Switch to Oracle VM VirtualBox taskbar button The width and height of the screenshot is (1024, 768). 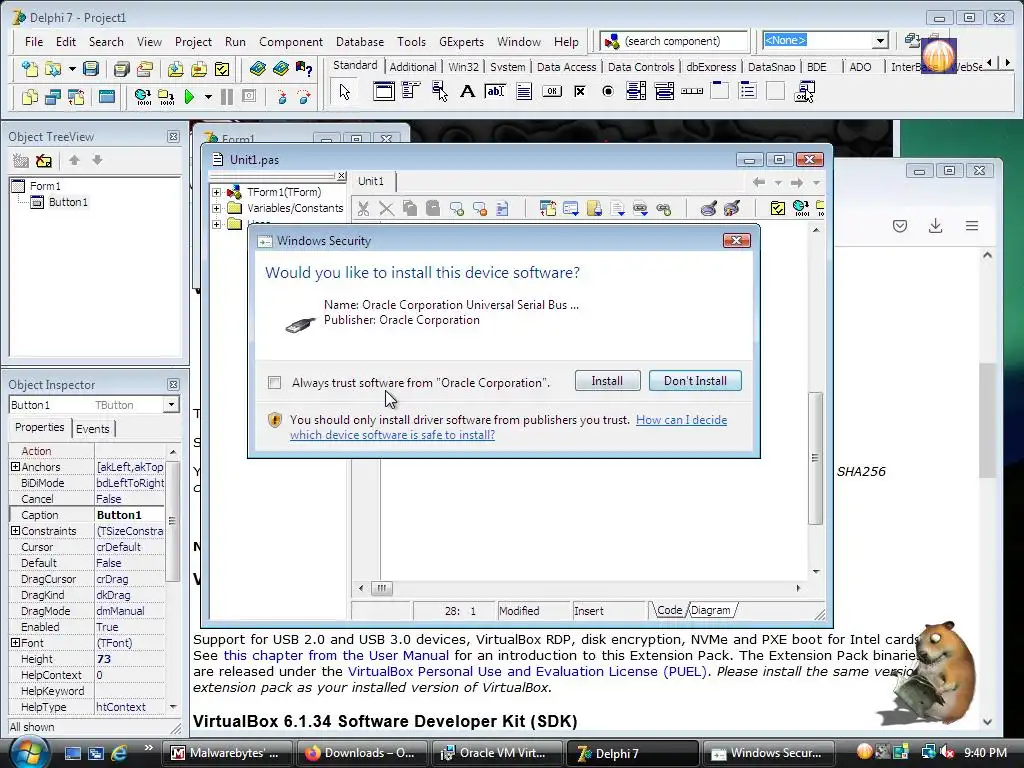pos(495,753)
